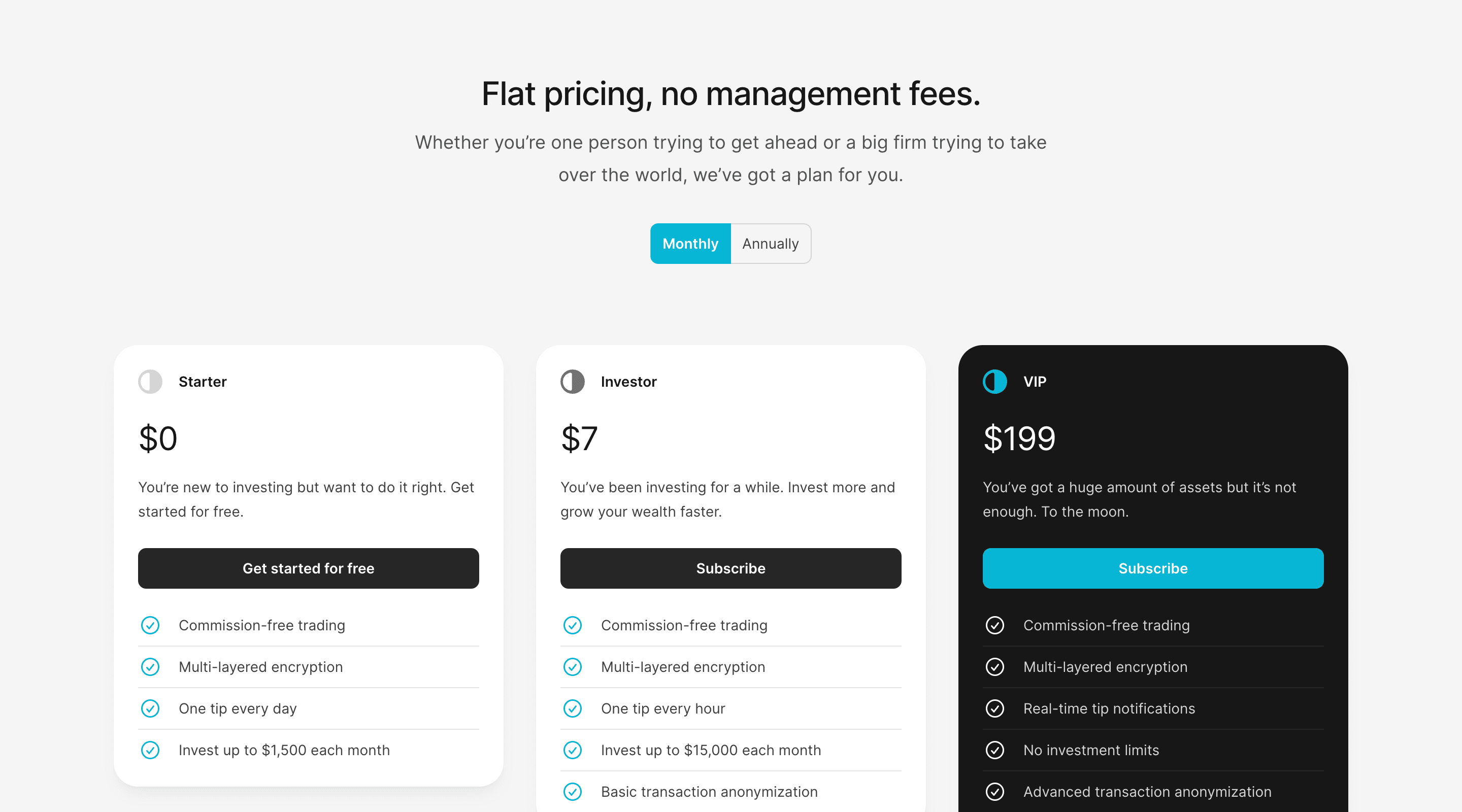Click checkmark icon next to Real-time tip notifications

click(x=995, y=709)
